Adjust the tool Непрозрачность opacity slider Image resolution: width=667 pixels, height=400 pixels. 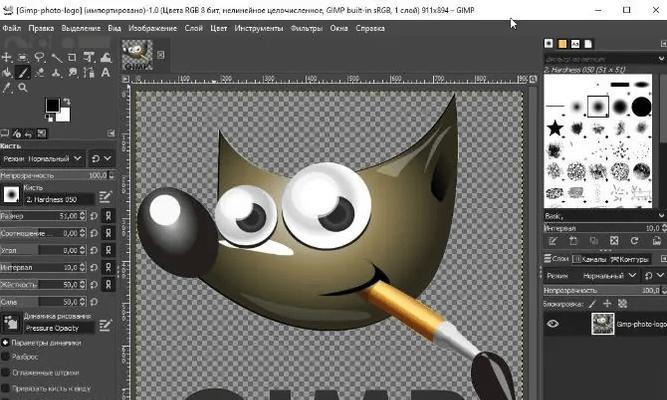coord(57,175)
